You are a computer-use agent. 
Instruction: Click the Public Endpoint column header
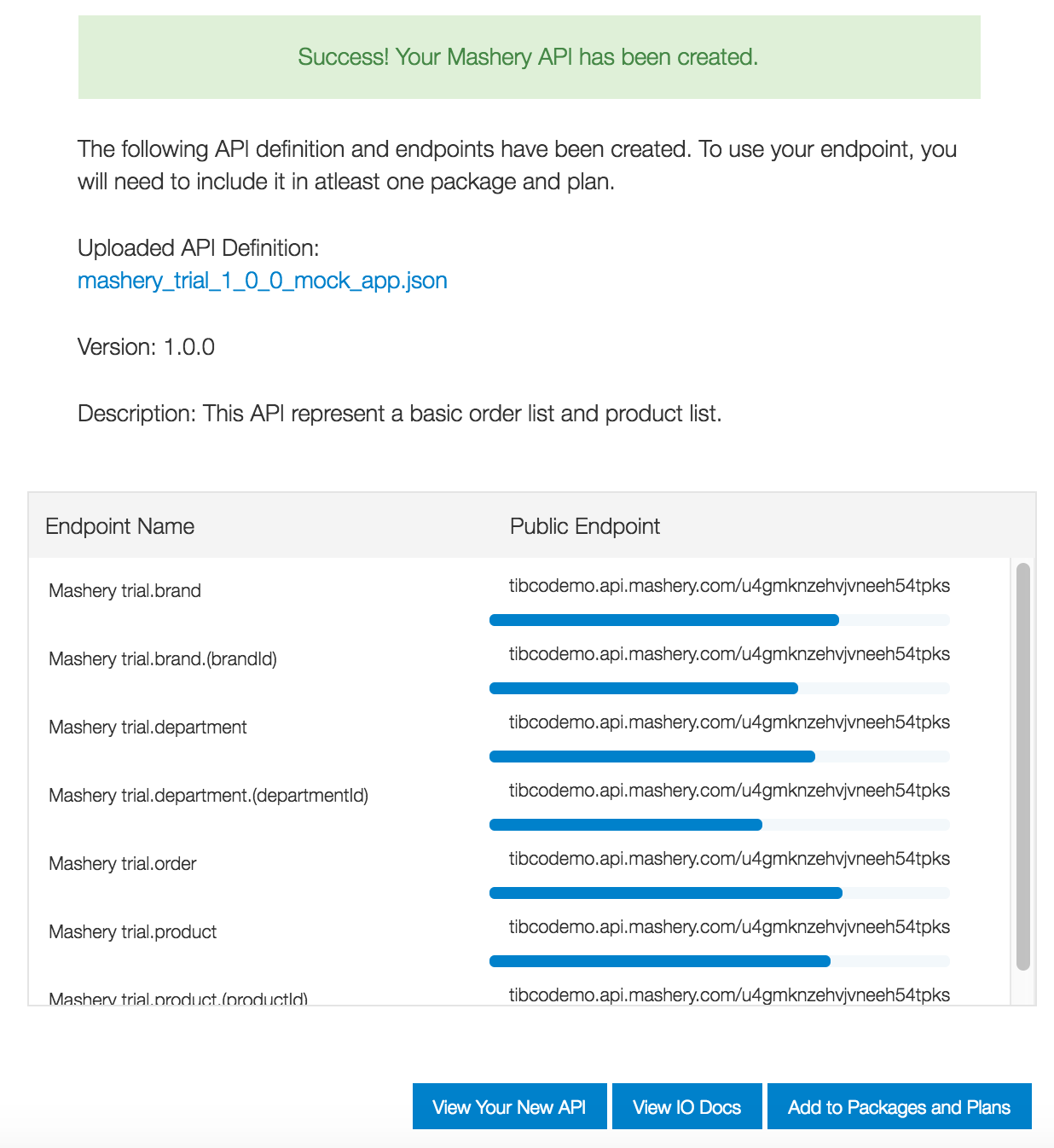pyautogui.click(x=585, y=526)
